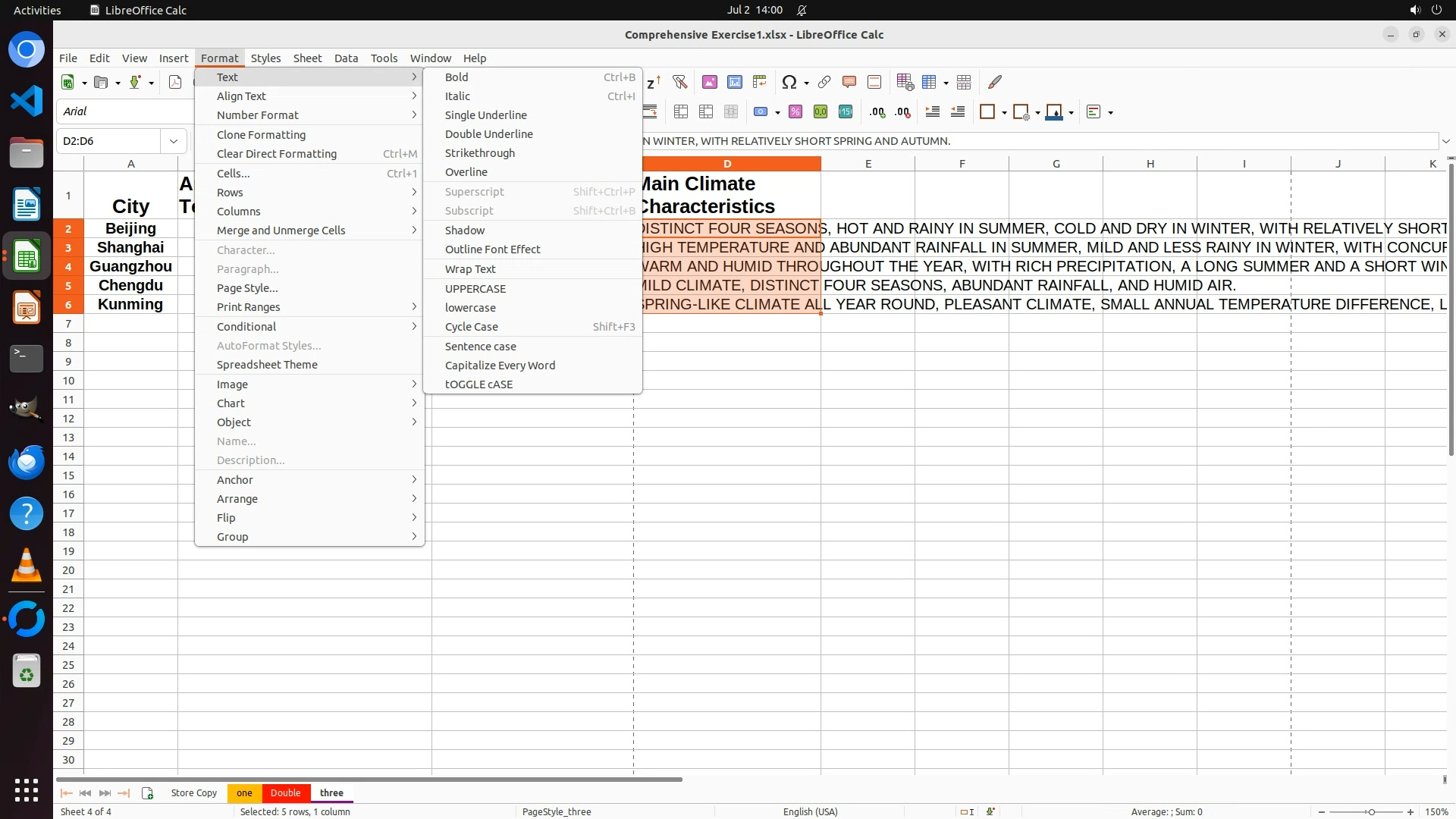This screenshot has width=1456, height=819.
Task: Toggle Bold in Text submenu
Action: pos(457,77)
